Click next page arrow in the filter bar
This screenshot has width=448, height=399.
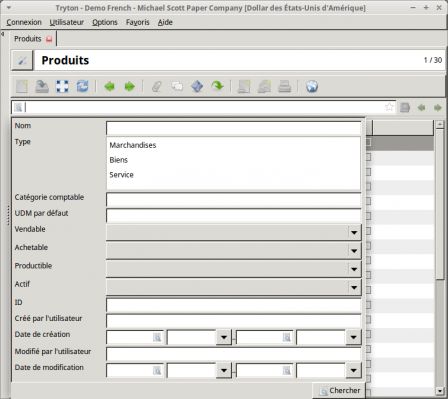(x=438, y=107)
